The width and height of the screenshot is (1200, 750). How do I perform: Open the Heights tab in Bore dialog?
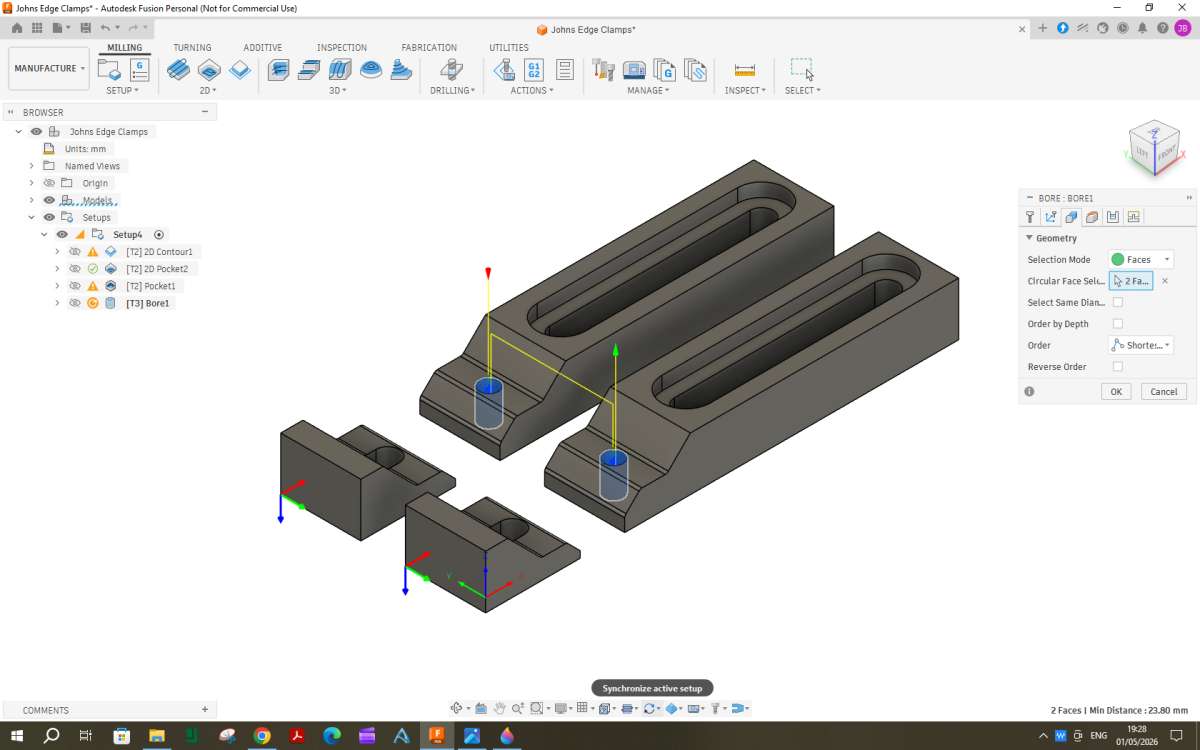click(1092, 217)
